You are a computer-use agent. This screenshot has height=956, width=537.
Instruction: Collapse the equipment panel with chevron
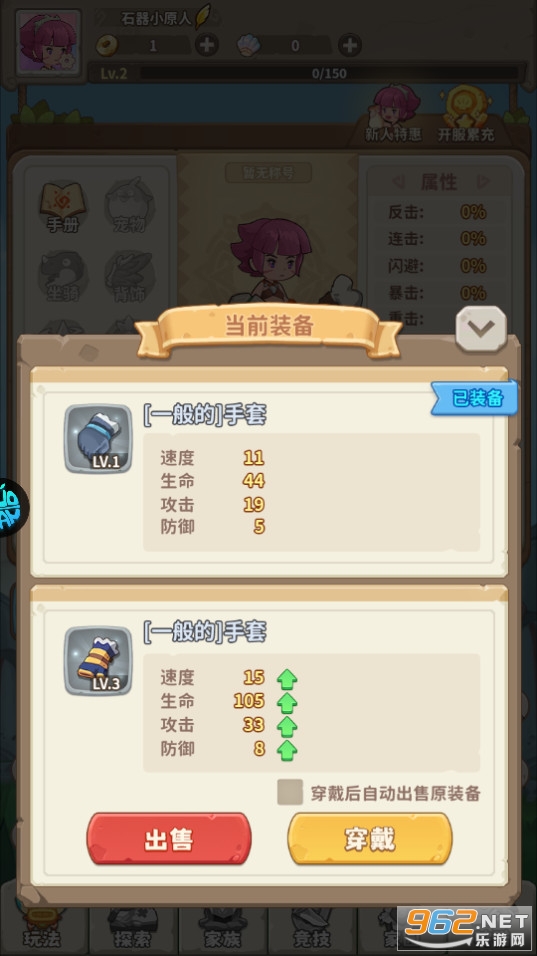(481, 329)
